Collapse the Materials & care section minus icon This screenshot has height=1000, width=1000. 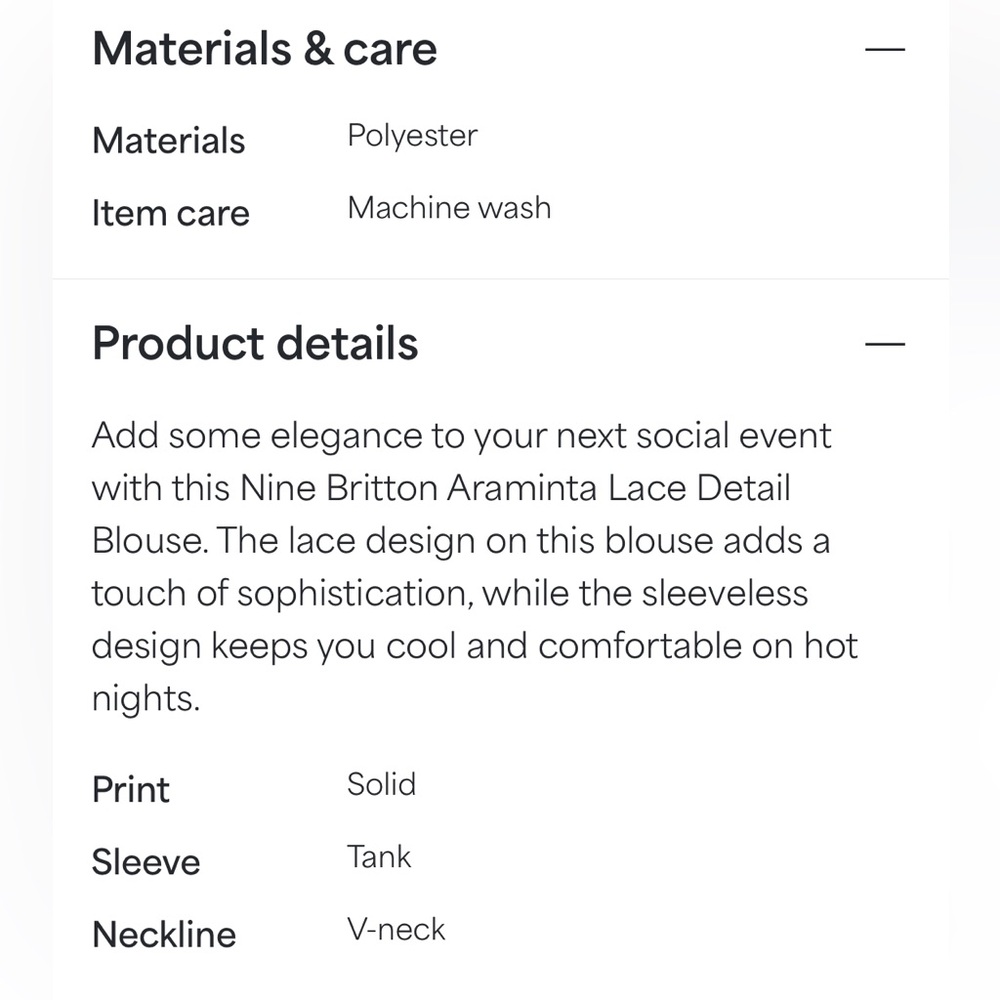885,49
